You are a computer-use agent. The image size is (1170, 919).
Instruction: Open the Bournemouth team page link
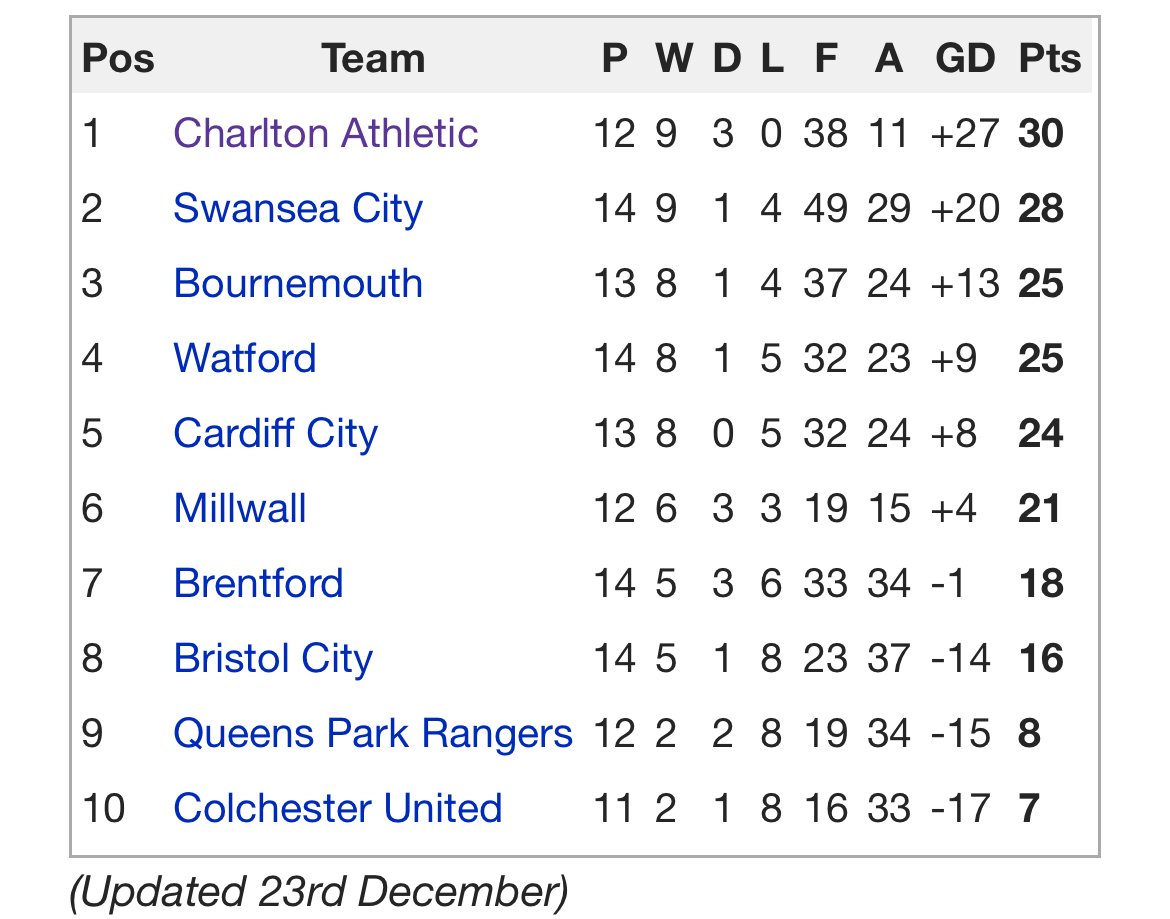297,284
